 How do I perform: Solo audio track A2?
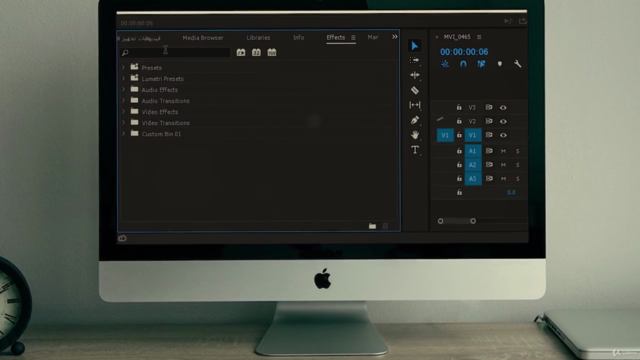coord(518,165)
